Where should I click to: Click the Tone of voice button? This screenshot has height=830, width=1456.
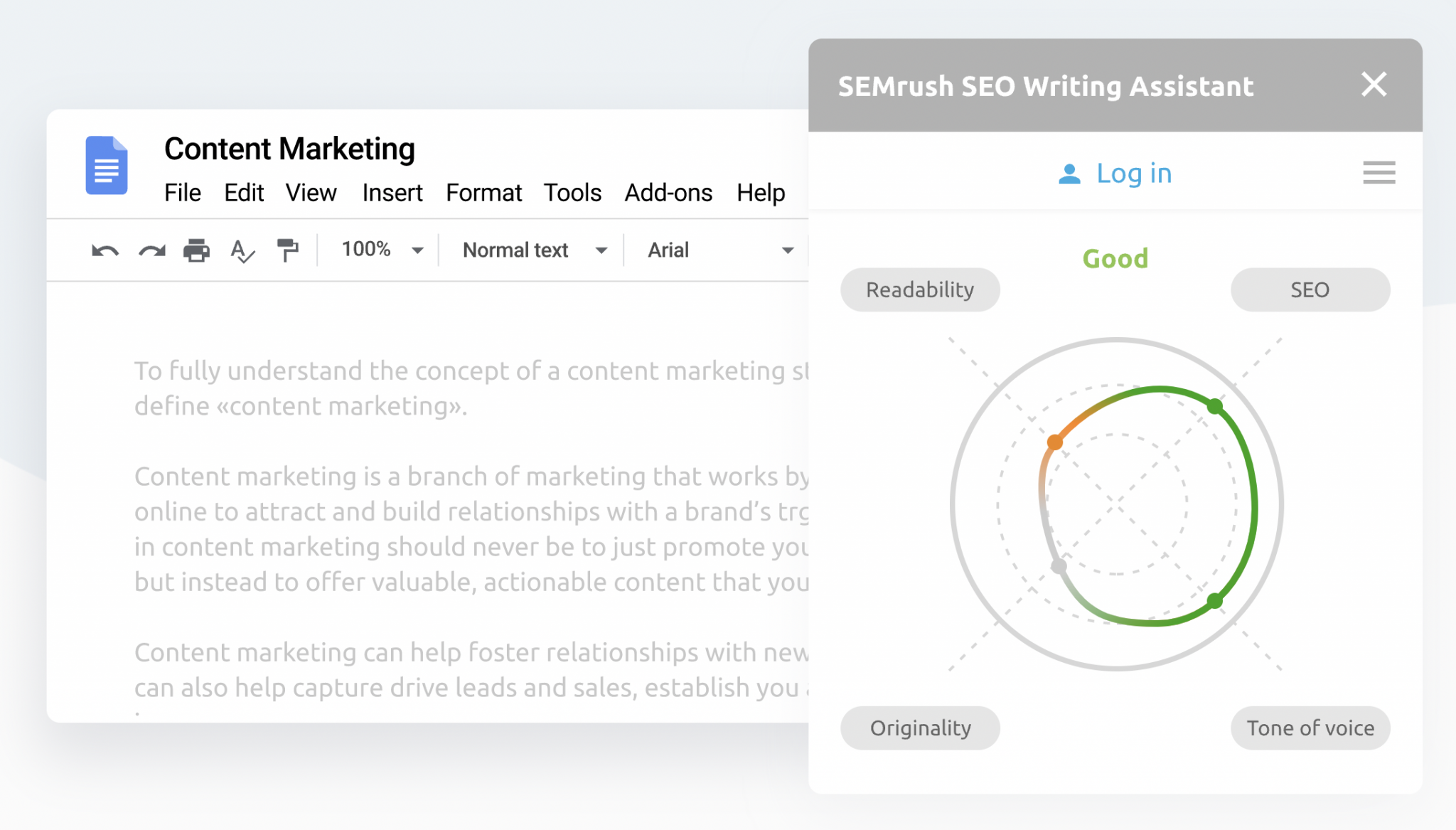pyautogui.click(x=1310, y=728)
